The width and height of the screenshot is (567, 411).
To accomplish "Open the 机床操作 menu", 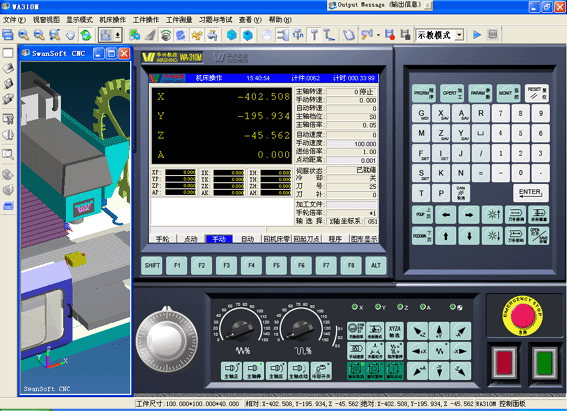I will pos(112,20).
